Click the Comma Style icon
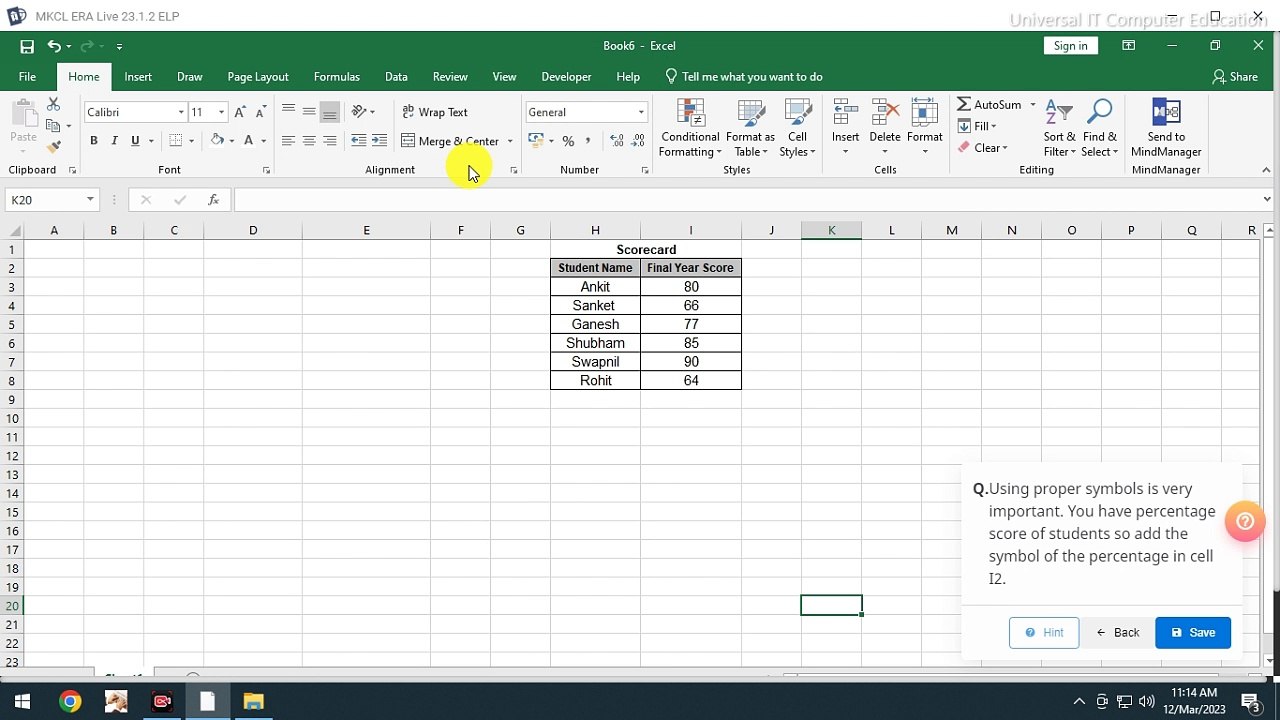Viewport: 1280px width, 720px height. click(x=588, y=141)
